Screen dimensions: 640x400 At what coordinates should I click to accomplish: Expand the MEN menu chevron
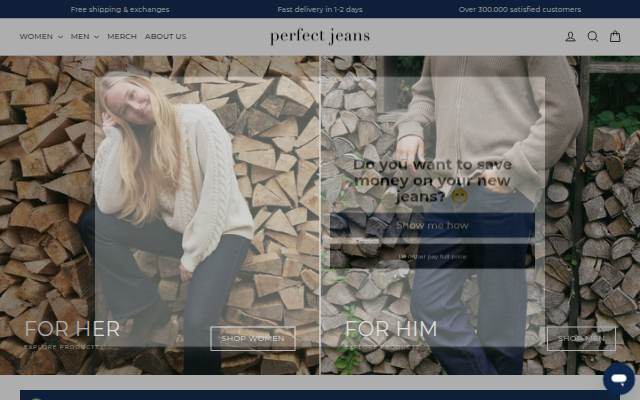[x=96, y=37]
